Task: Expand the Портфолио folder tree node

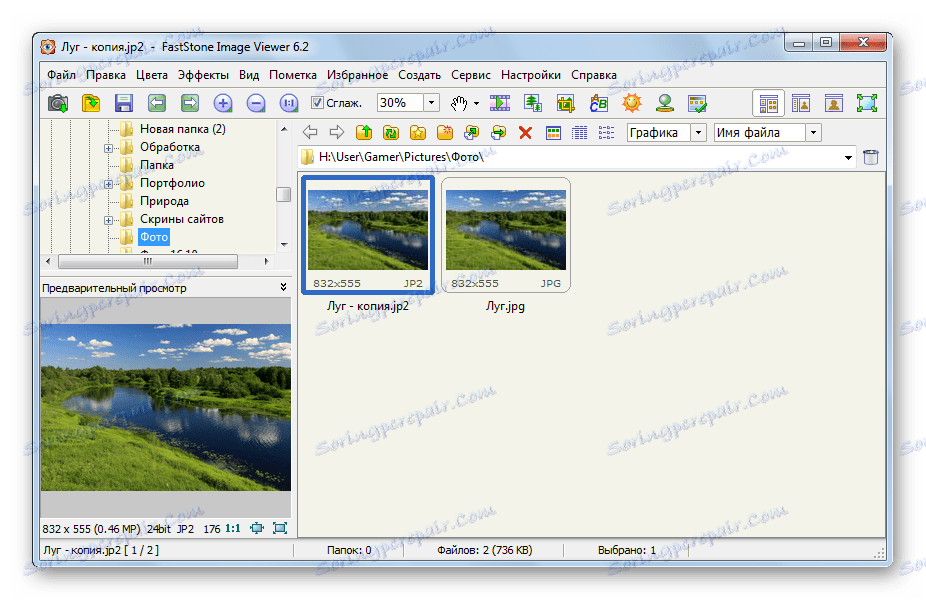Action: click(109, 184)
